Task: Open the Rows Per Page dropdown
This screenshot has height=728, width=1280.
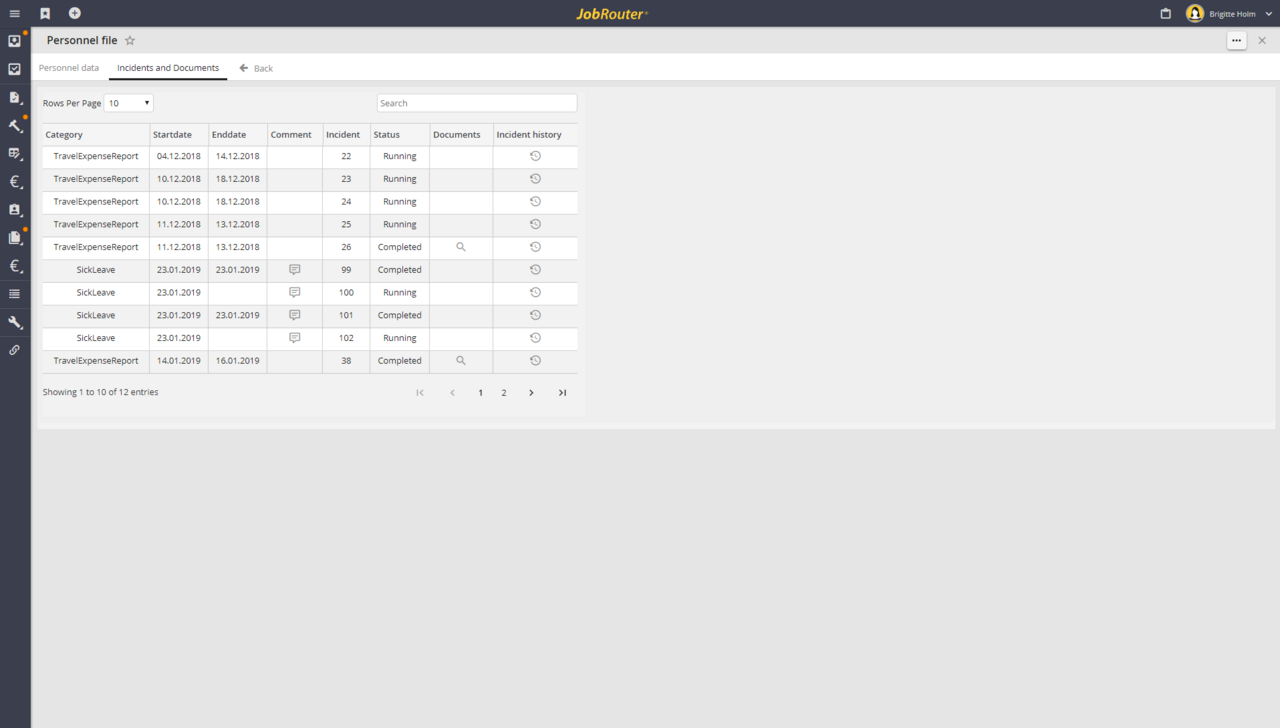Action: pos(128,102)
